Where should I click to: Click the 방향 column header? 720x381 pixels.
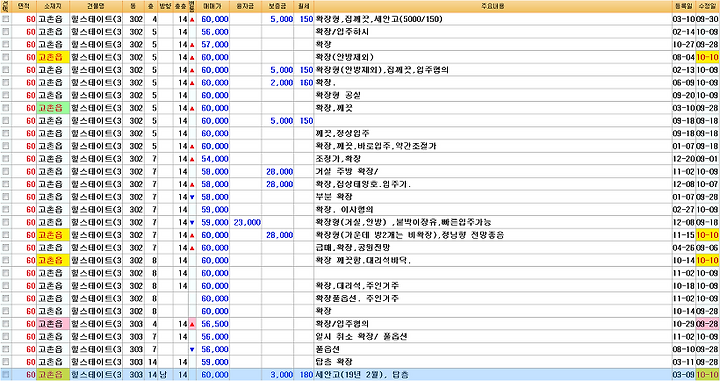click(165, 6)
